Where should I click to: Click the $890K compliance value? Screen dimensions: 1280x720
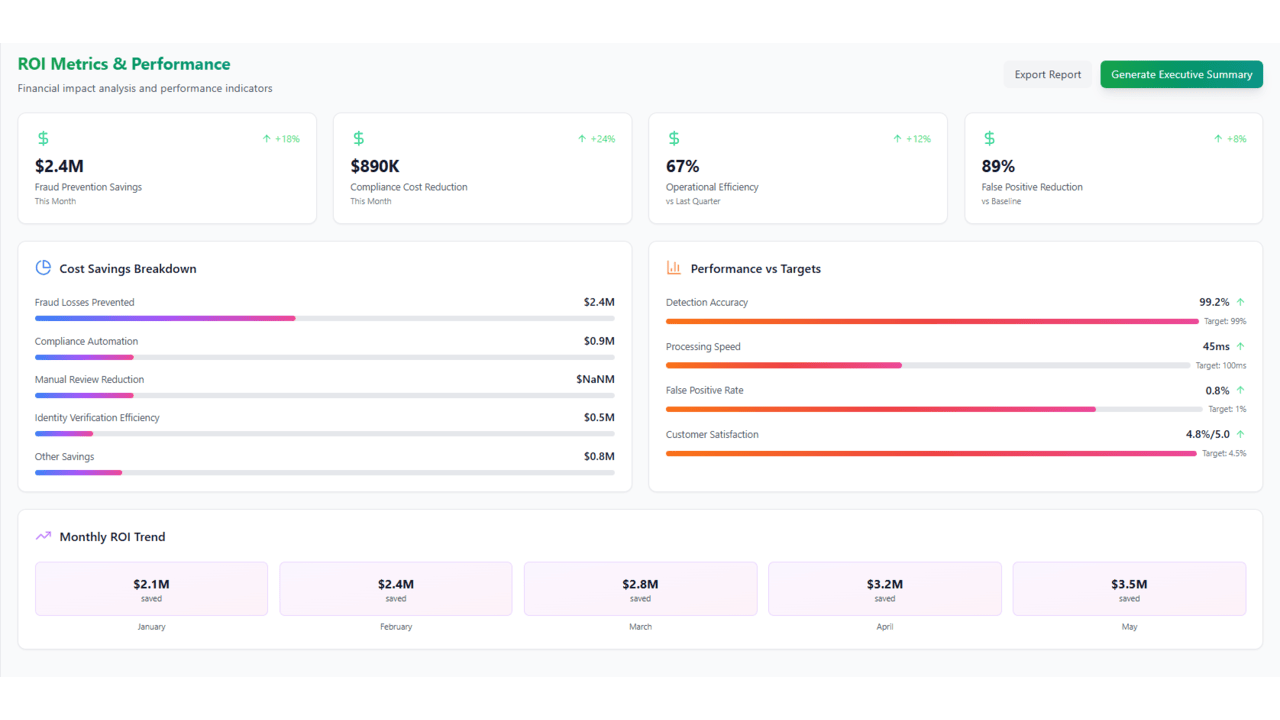tap(375, 166)
